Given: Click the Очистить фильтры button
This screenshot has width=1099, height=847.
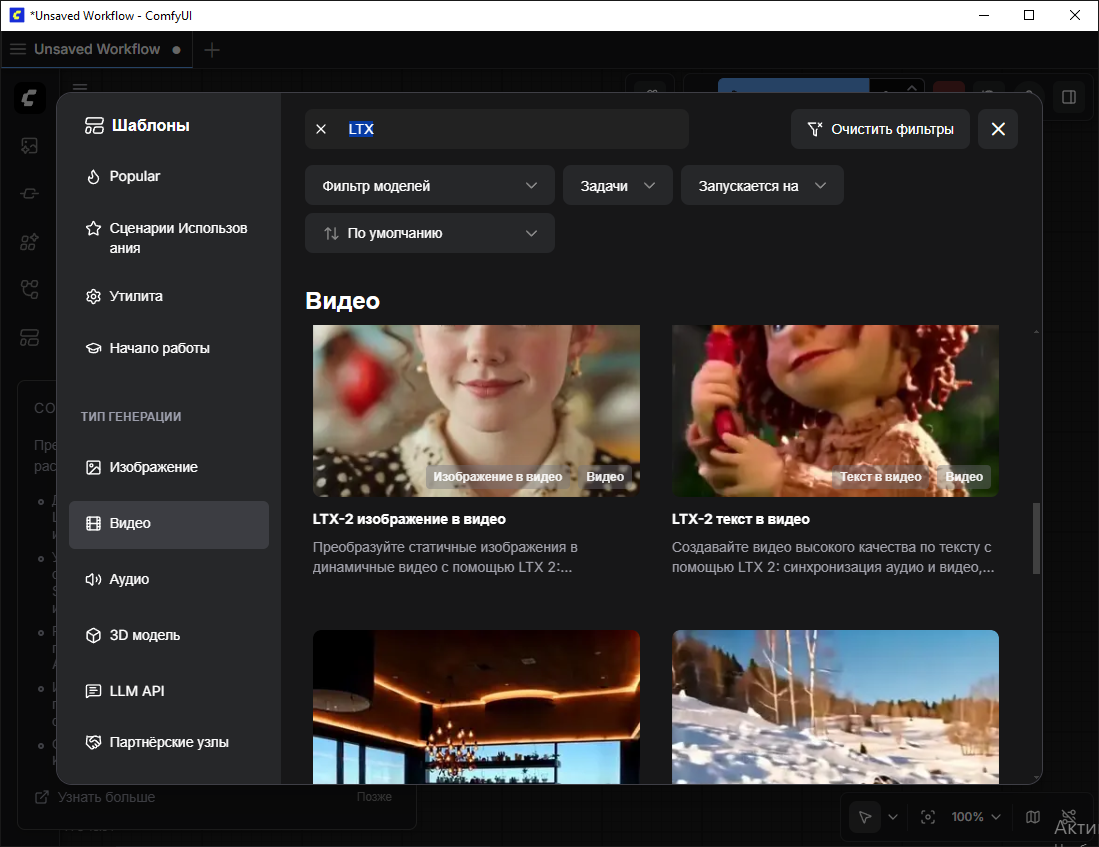Looking at the screenshot, I should (880, 129).
